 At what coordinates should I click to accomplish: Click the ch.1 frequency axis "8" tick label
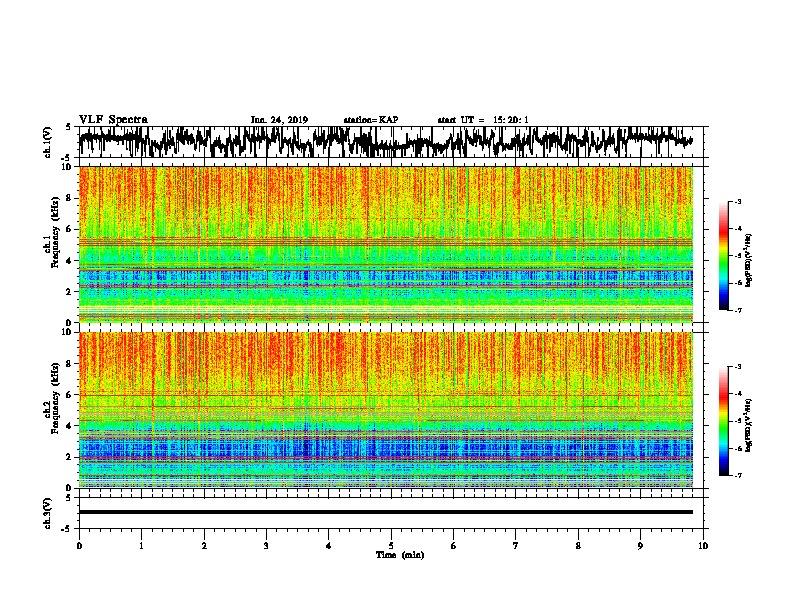(x=70, y=198)
